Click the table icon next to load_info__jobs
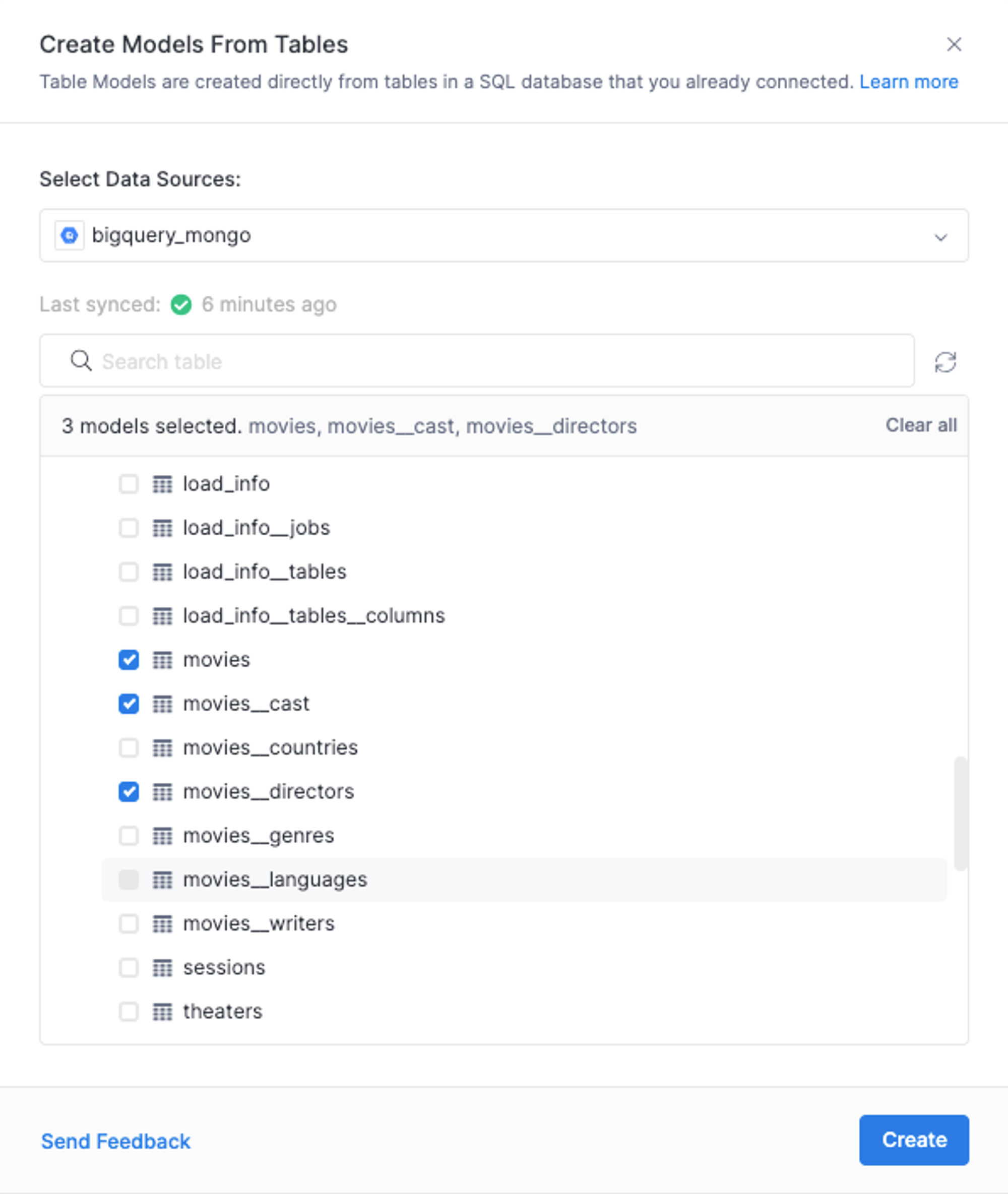1008x1194 pixels. coord(162,528)
